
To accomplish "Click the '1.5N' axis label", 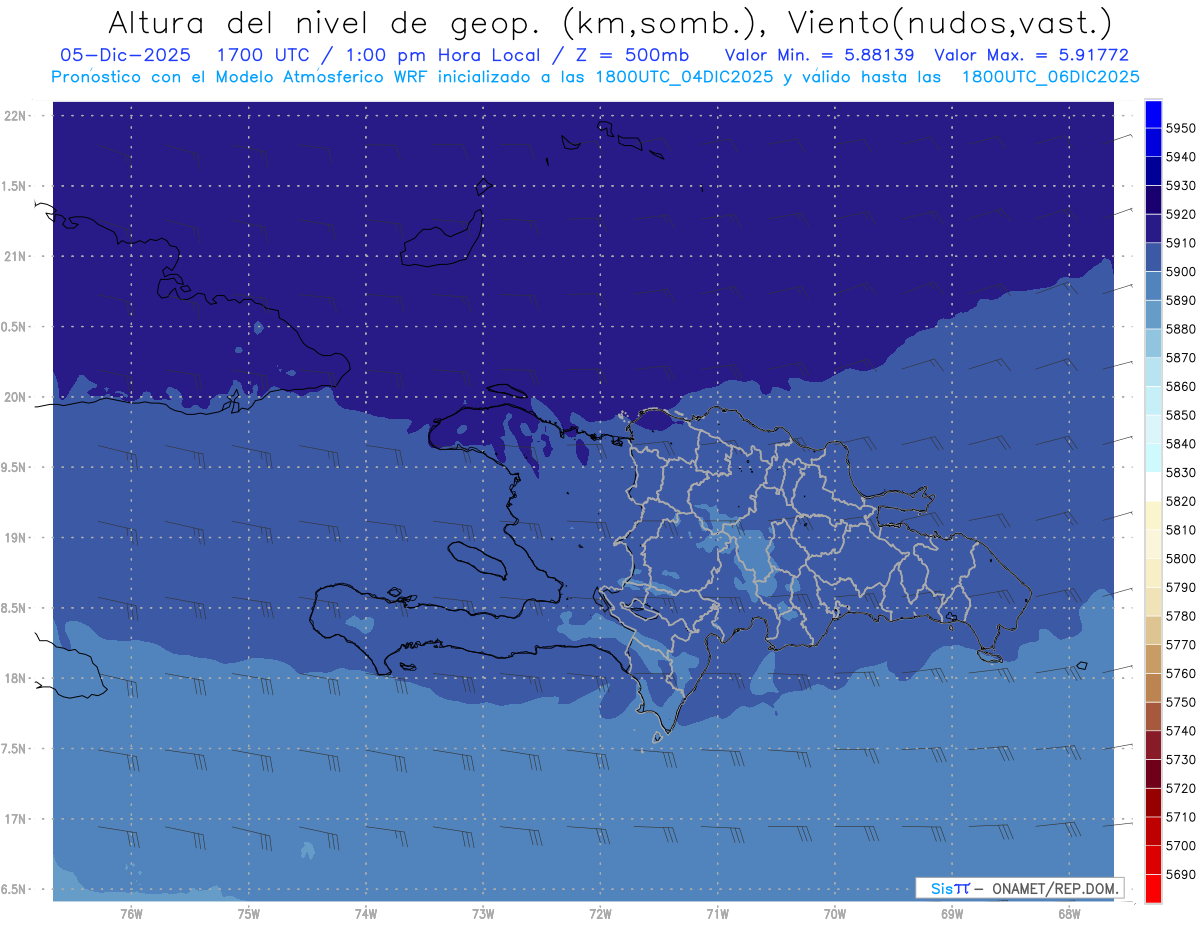I will point(15,186).
